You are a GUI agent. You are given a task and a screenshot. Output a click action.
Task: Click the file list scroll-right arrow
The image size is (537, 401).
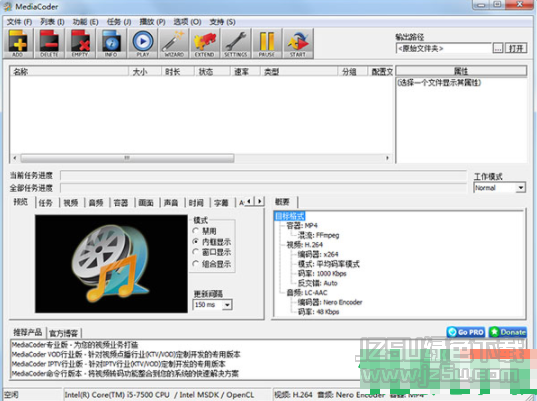[387, 158]
